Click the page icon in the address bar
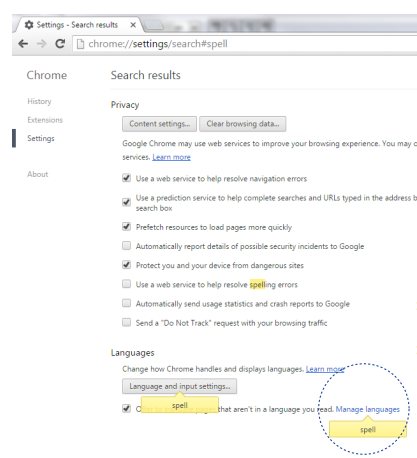This screenshot has height=458, width=417. (x=80, y=44)
